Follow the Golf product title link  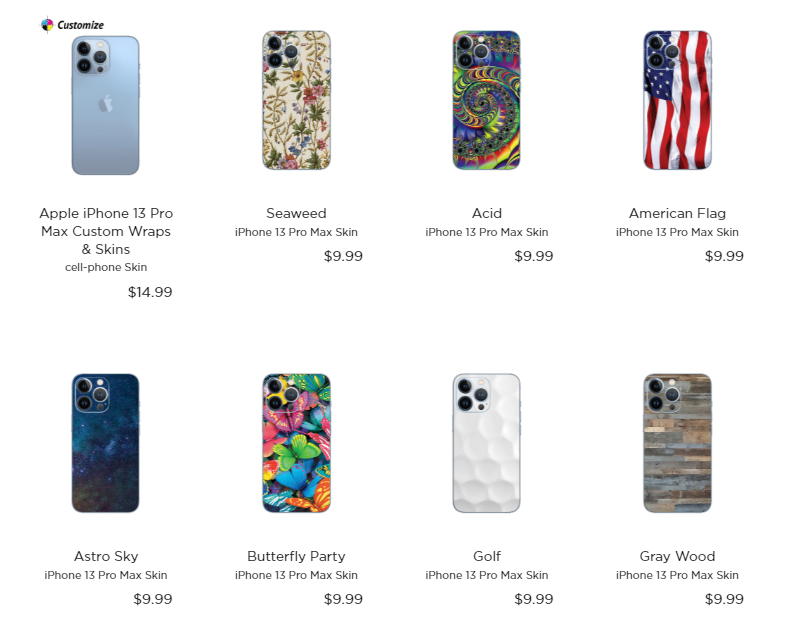(487, 556)
